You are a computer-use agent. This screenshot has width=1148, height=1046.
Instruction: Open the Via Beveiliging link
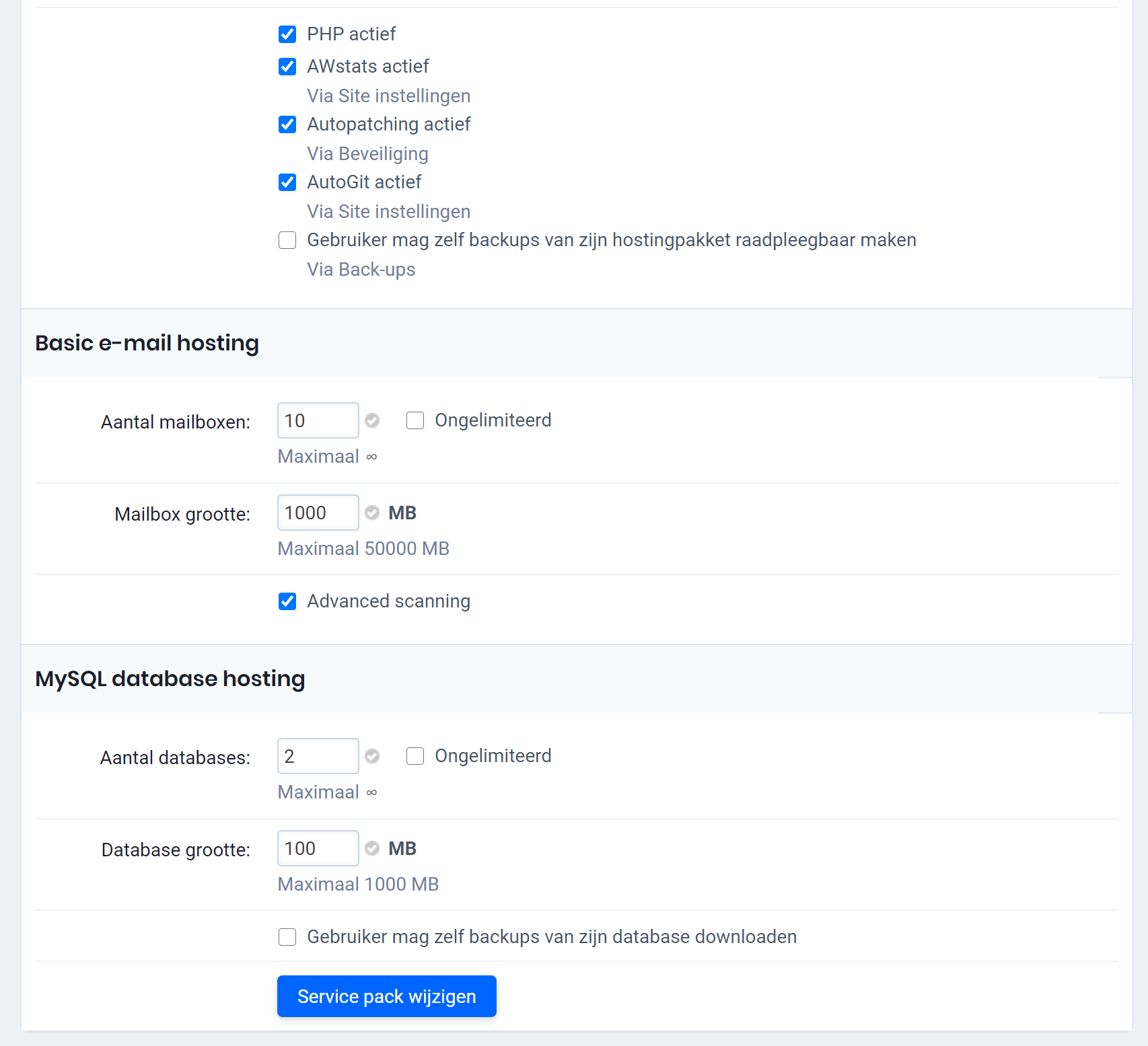pyautogui.click(x=367, y=153)
